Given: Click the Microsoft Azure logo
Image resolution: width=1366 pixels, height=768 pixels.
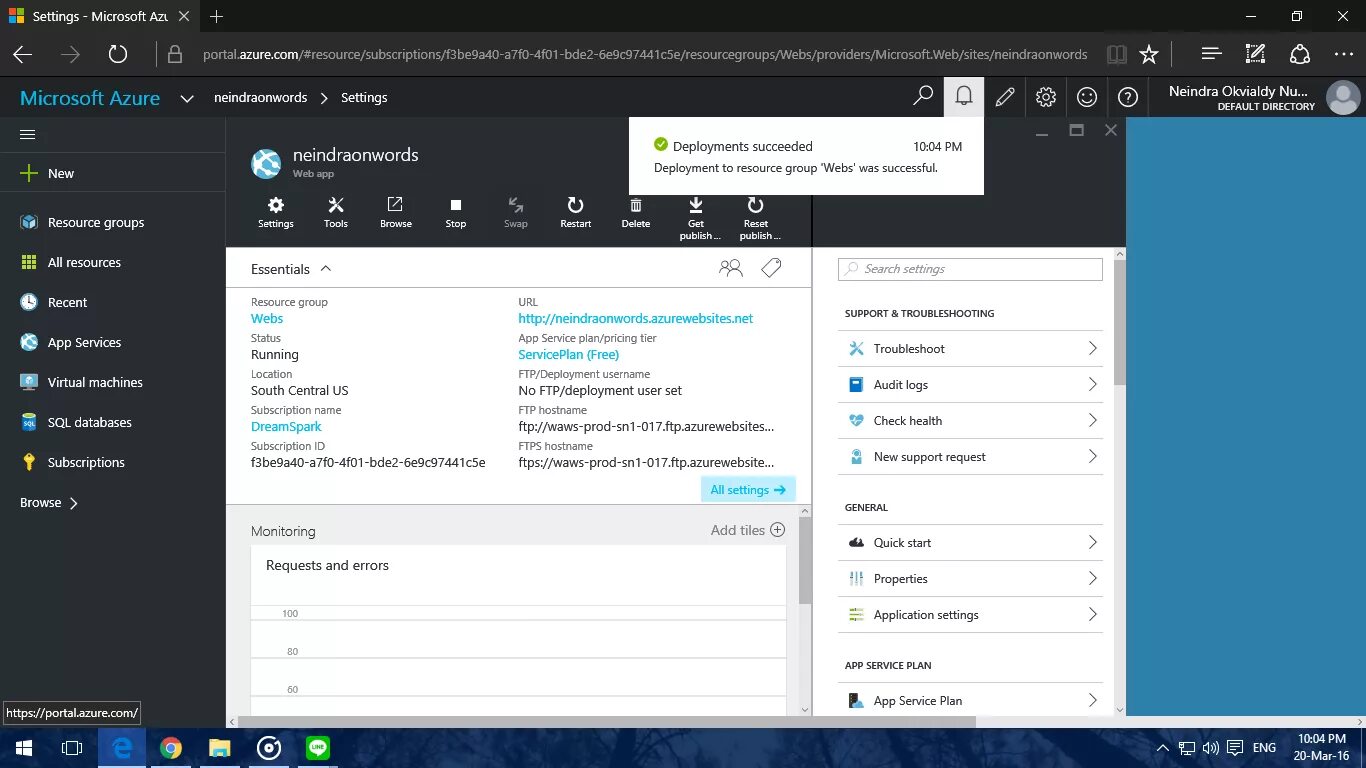Looking at the screenshot, I should 90,98.
